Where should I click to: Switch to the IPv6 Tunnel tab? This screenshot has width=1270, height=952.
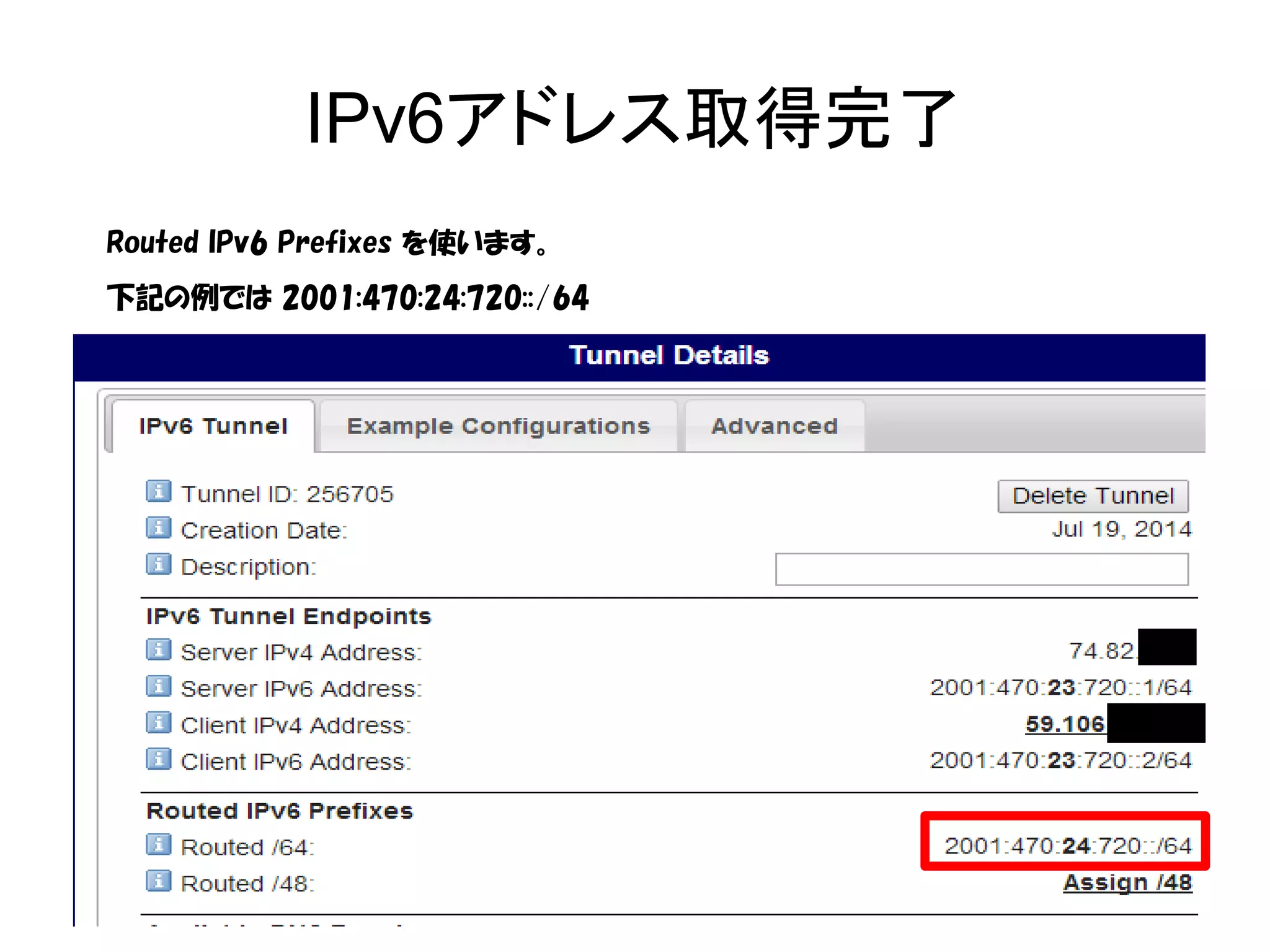[x=213, y=426]
